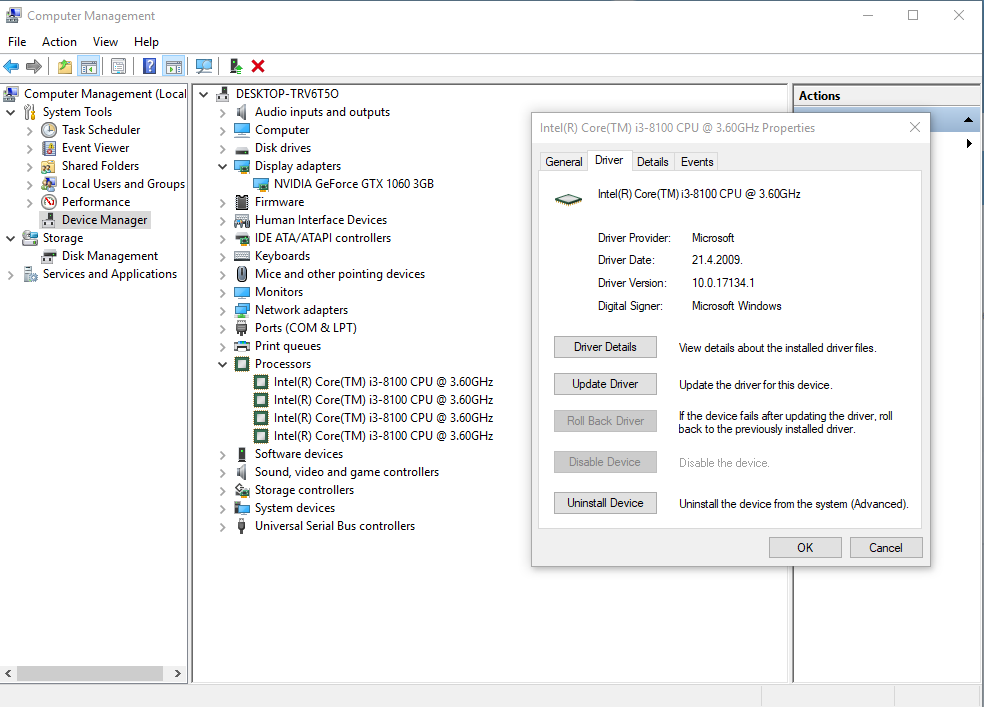Screen dimensions: 984x707
Task: Collapse the Processors category
Action: tap(222, 364)
